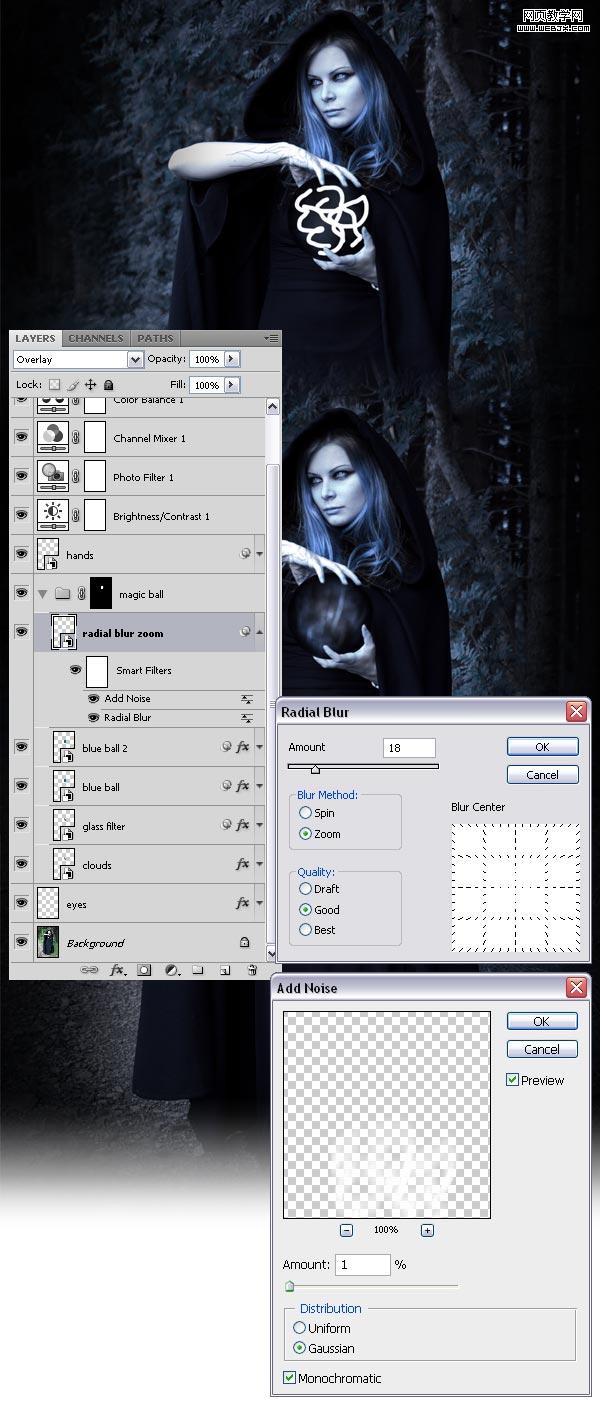Click the link icon on Photo Filter layer
Viewport: 600px width, 1404px height.
point(74,477)
